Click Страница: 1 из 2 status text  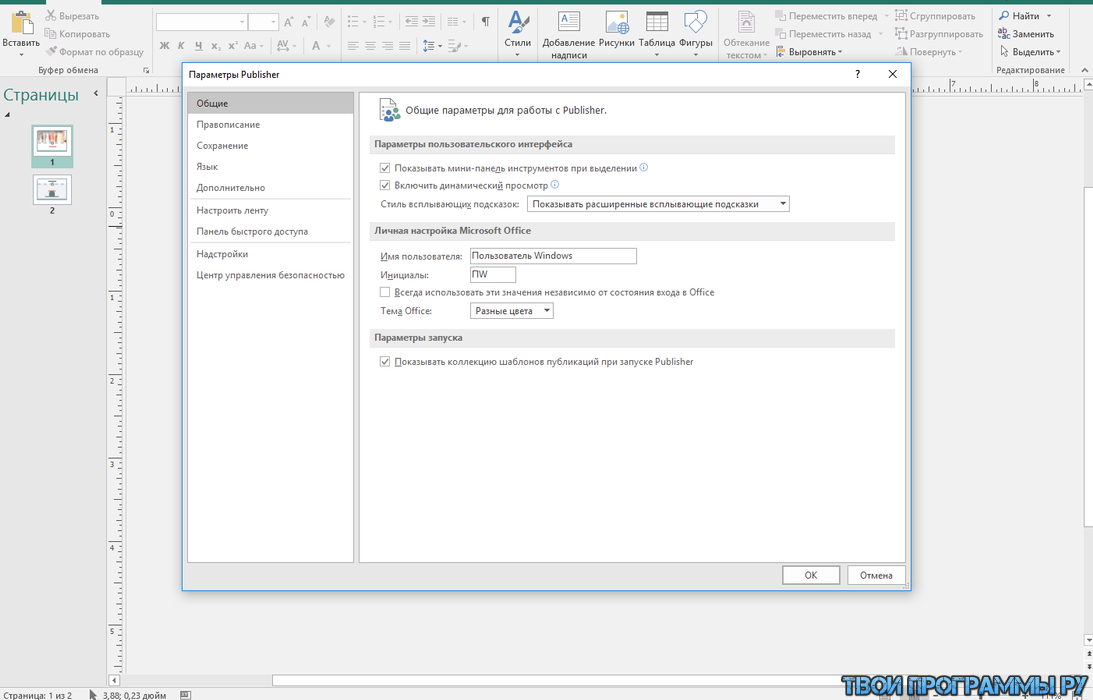tap(36, 694)
